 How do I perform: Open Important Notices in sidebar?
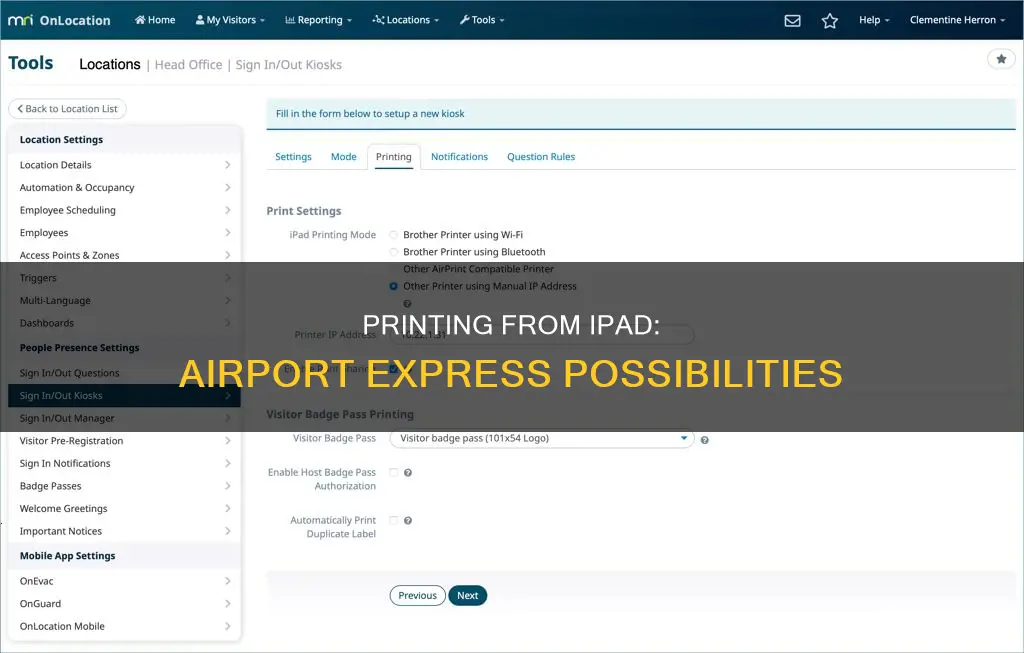(x=124, y=532)
